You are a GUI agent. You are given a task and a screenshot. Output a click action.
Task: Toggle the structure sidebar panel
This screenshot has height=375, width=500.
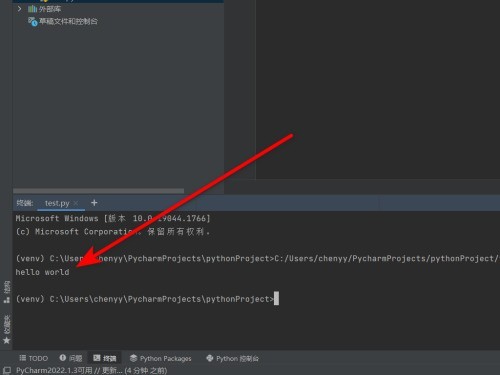[6, 292]
